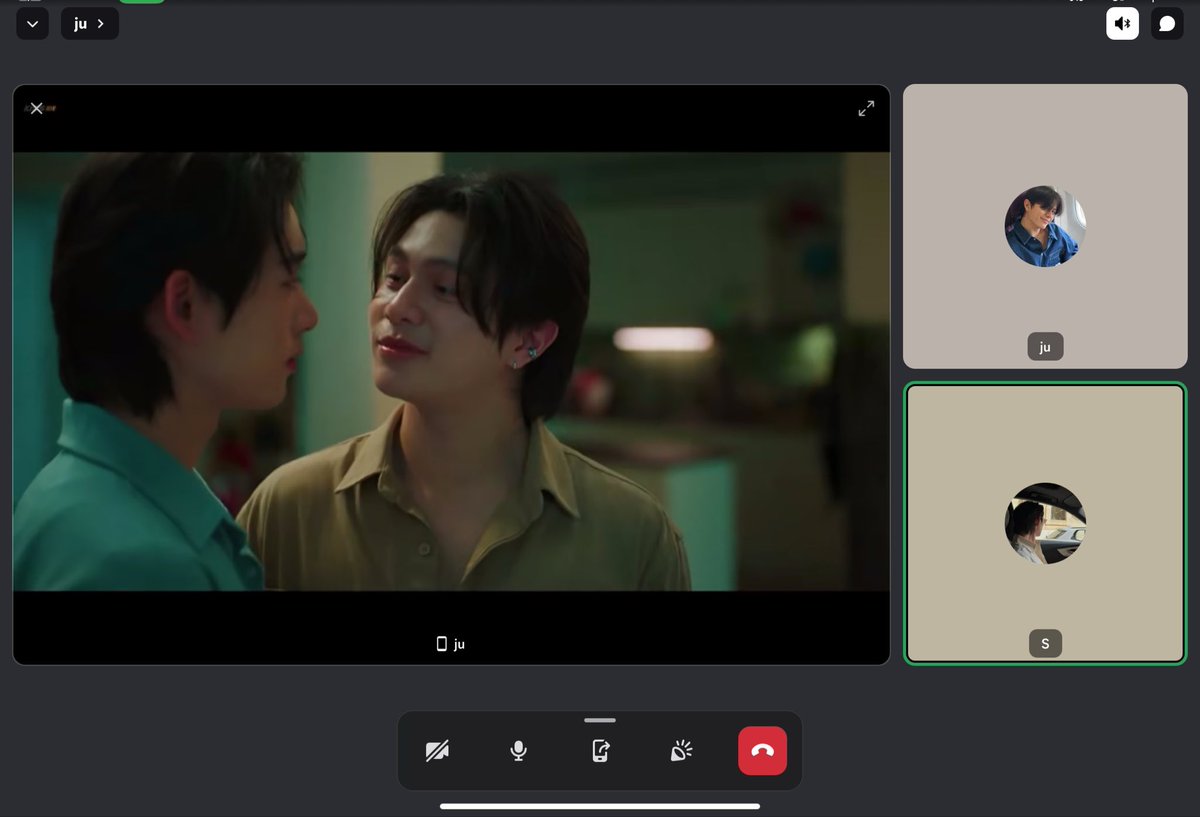1200x817 pixels.
Task: Hang up with the red call button
Action: (763, 751)
